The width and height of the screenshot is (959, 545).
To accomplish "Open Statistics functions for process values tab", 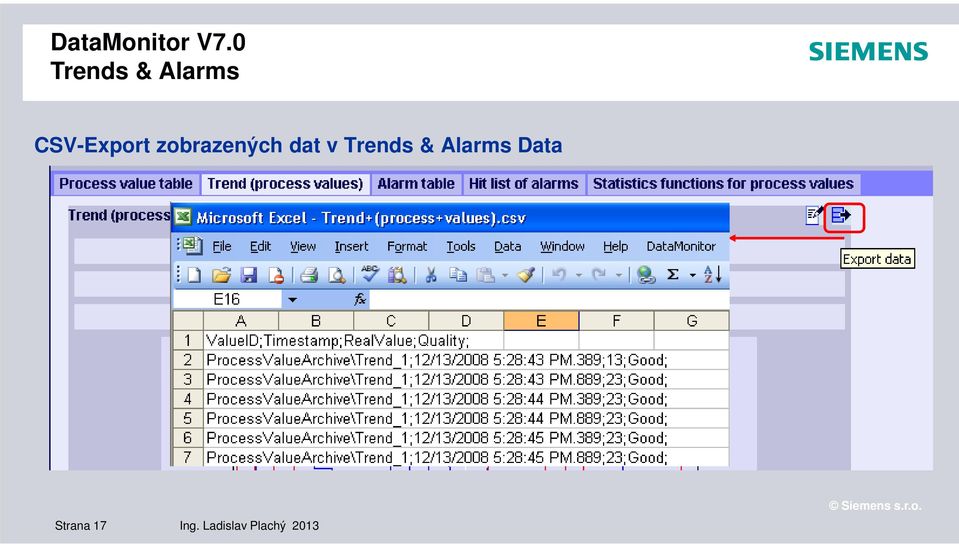I will coord(723,184).
